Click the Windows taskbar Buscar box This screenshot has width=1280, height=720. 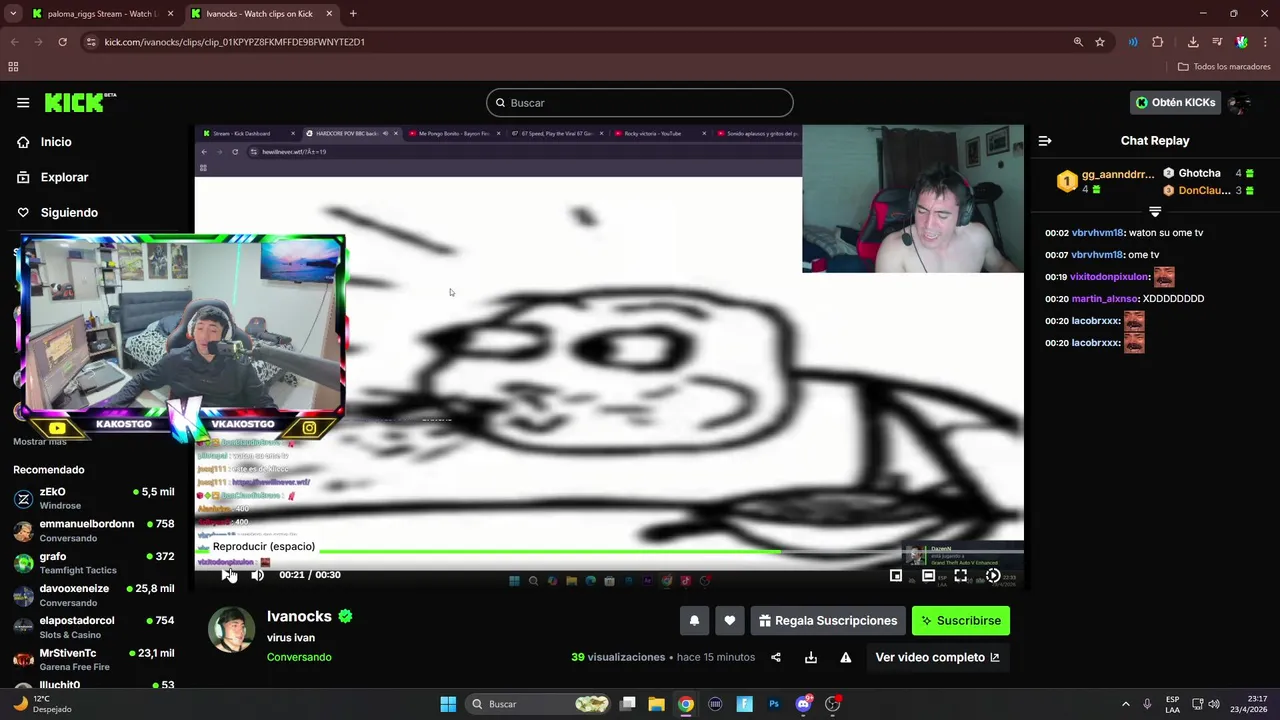[x=539, y=704]
